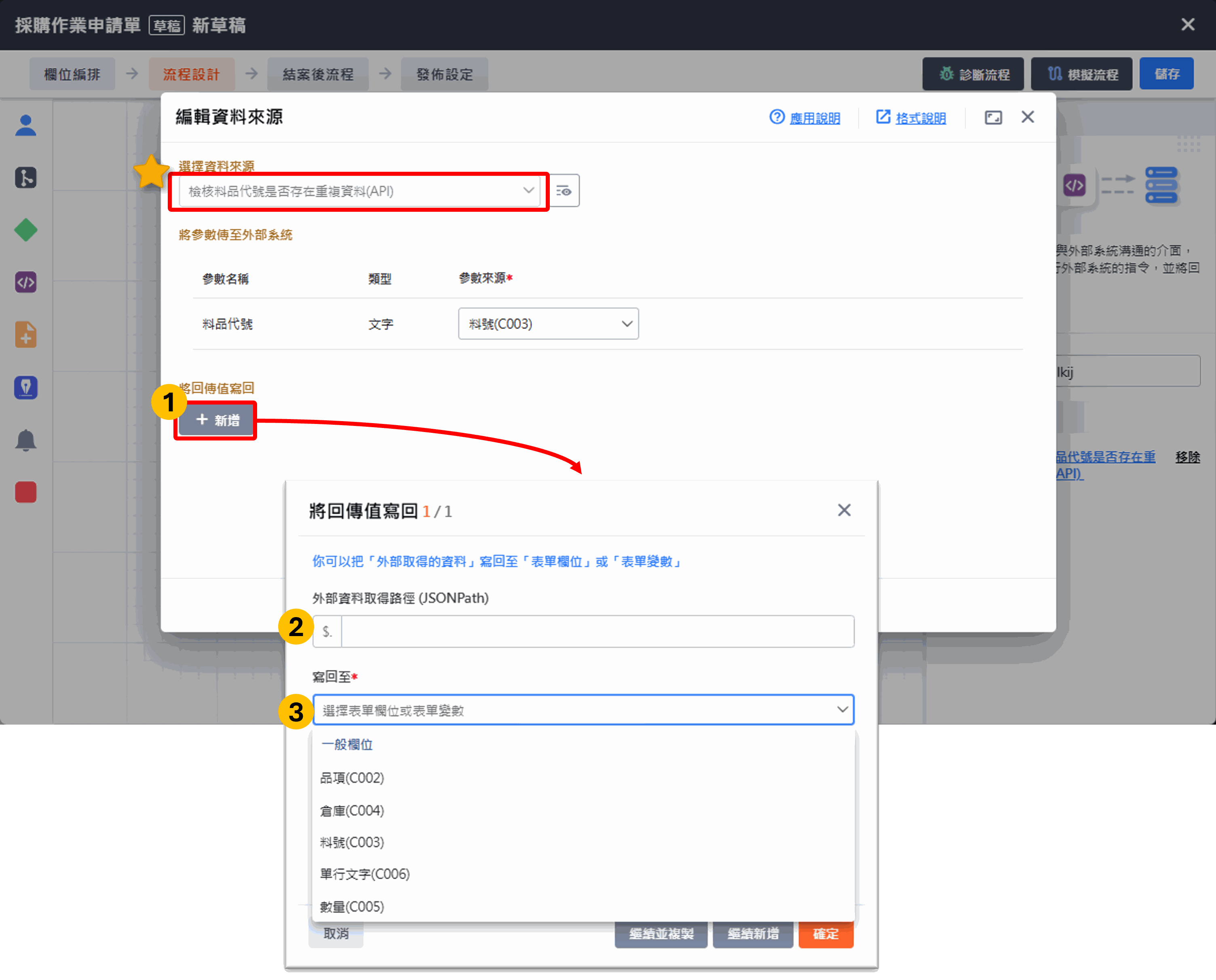Switch to the 發佈設定 tab

pos(445,74)
